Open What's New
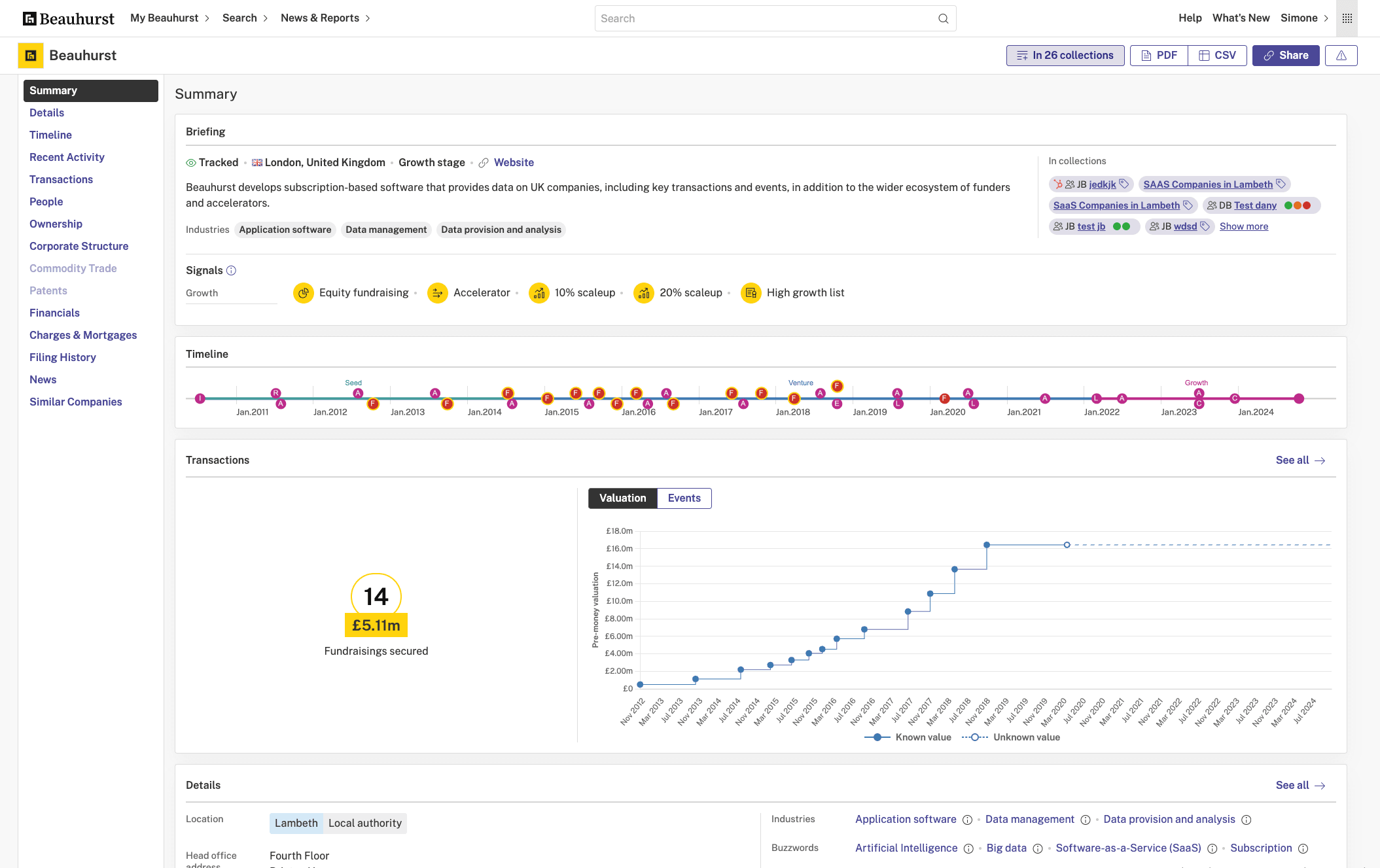This screenshot has width=1380, height=868. pyautogui.click(x=1241, y=18)
